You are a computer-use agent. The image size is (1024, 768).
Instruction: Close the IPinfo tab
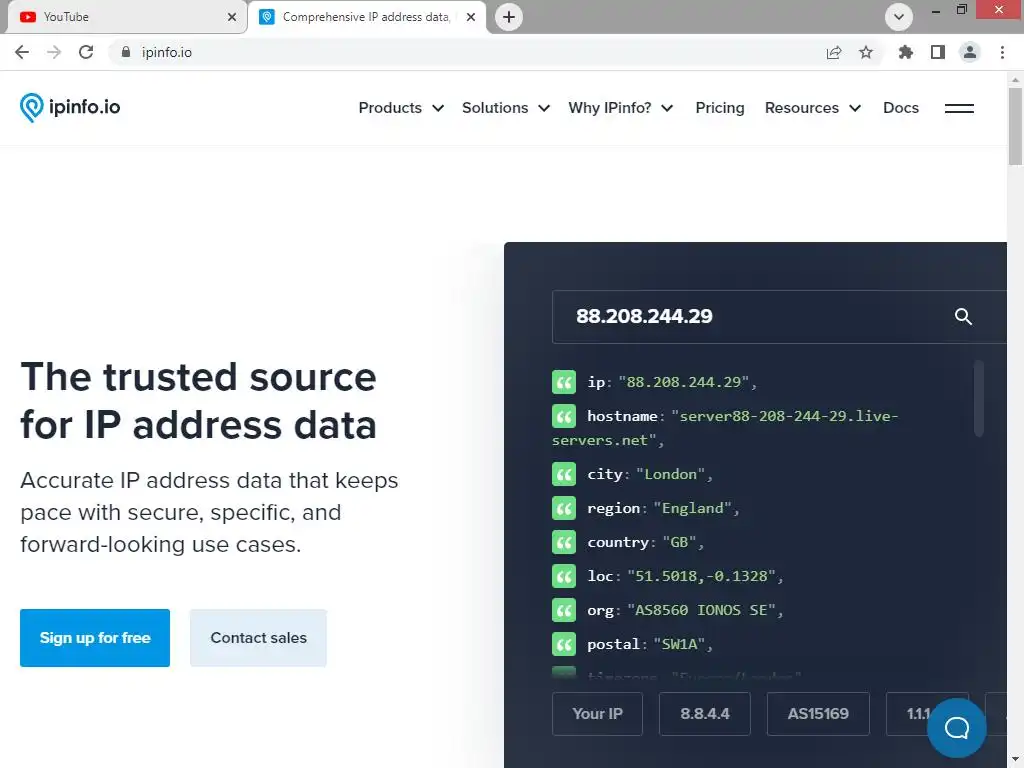click(471, 17)
